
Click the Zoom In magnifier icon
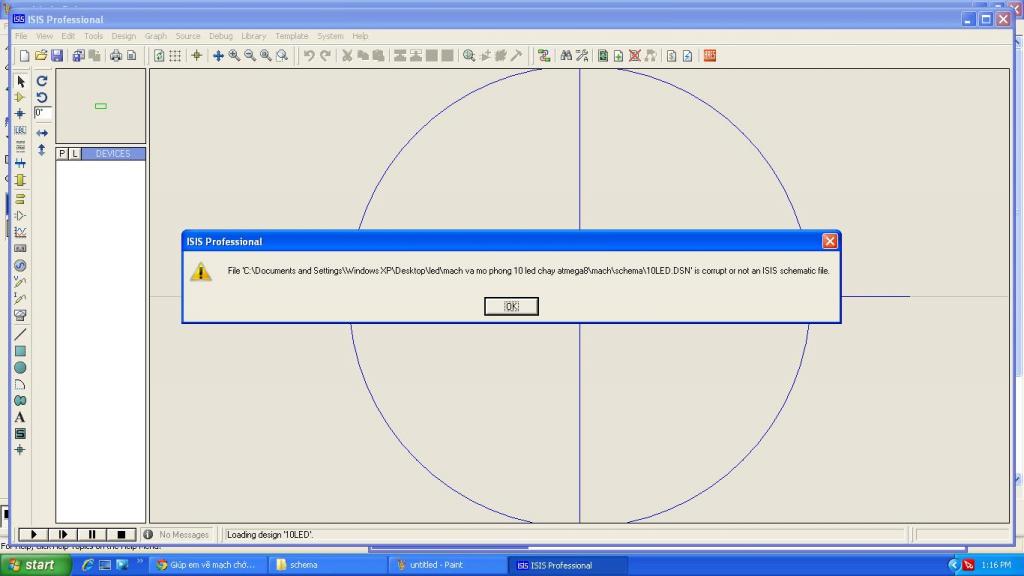click(234, 56)
